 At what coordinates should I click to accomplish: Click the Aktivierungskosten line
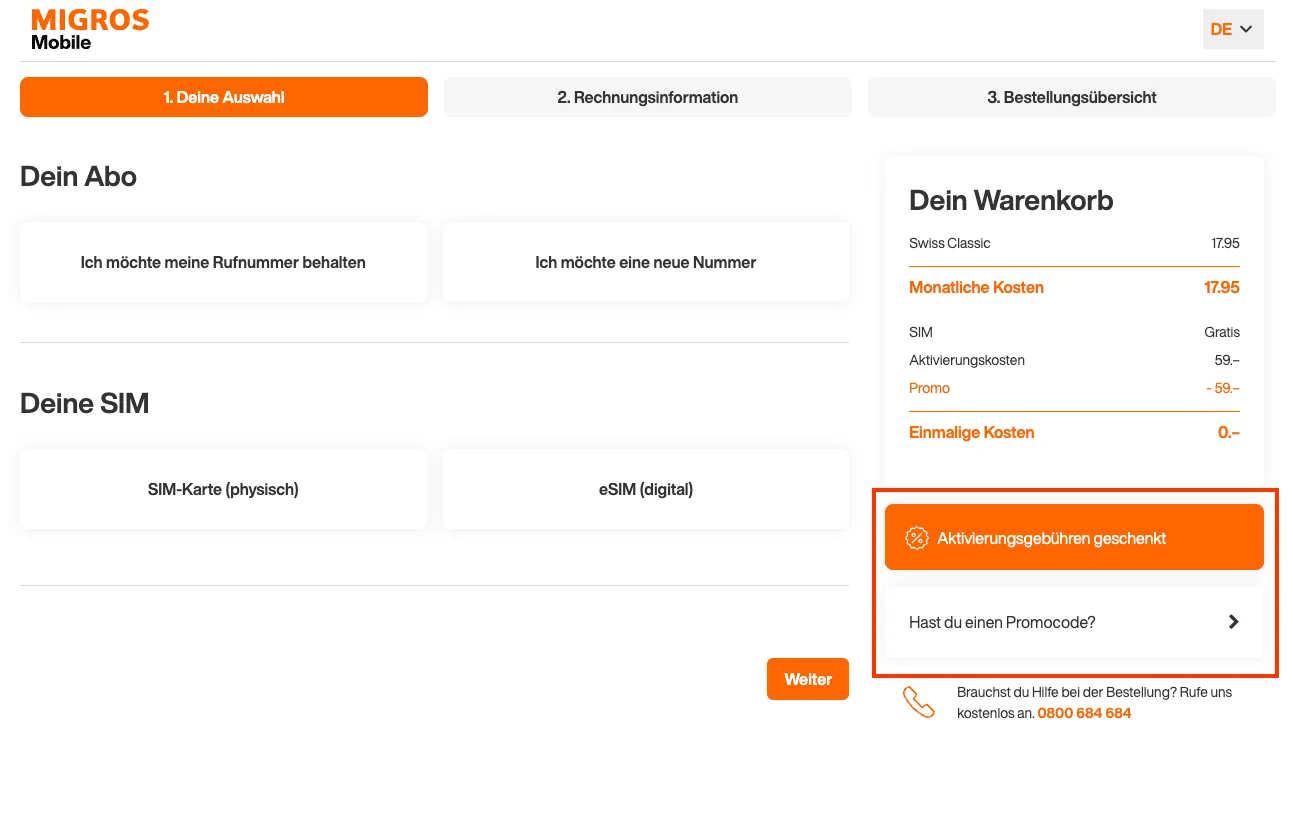[x=967, y=360]
